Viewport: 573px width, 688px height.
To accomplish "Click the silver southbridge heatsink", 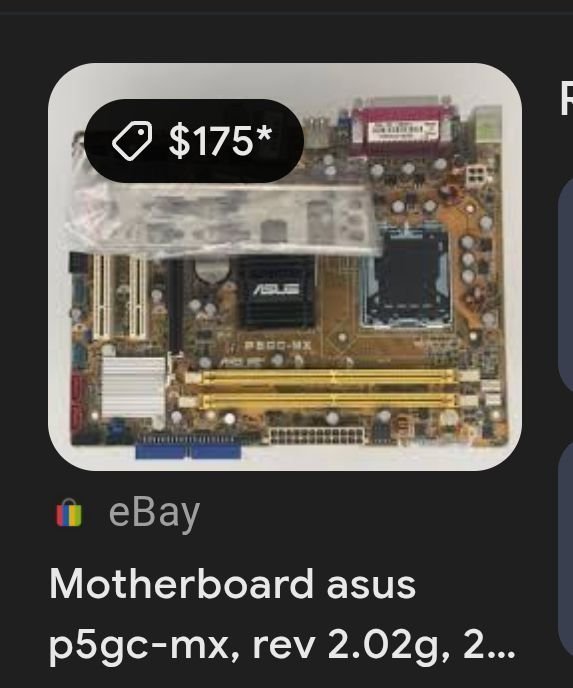I will 133,388.
